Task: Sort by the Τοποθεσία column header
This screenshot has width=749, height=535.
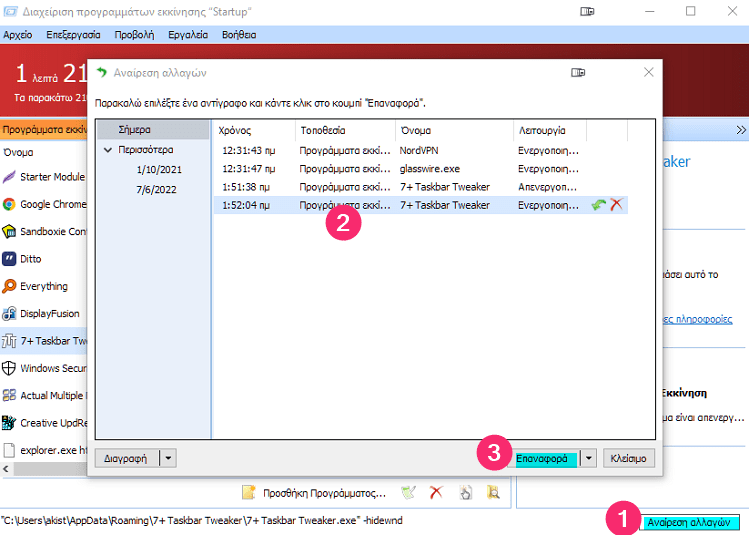Action: click(345, 130)
